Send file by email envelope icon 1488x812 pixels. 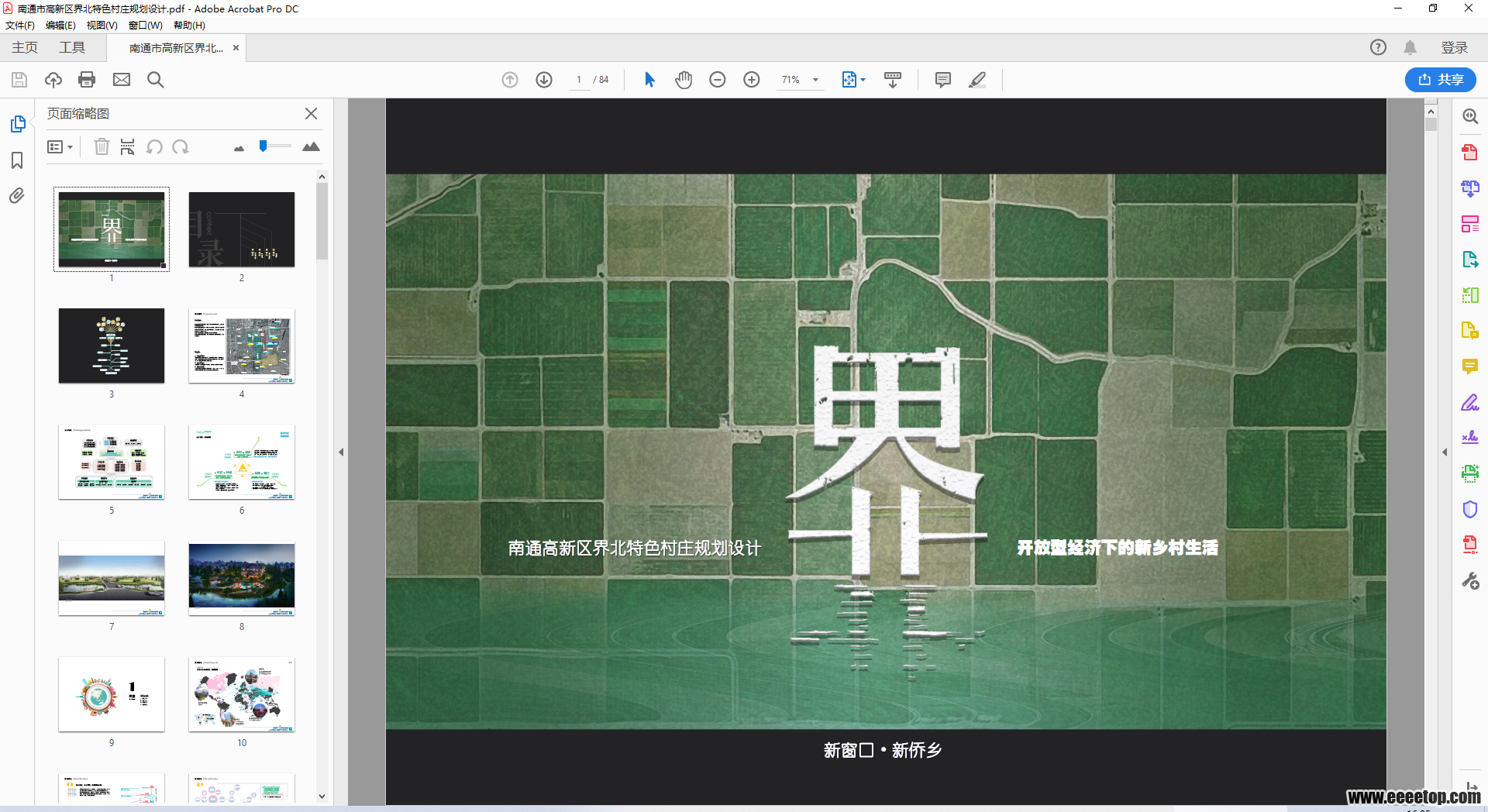pos(122,80)
